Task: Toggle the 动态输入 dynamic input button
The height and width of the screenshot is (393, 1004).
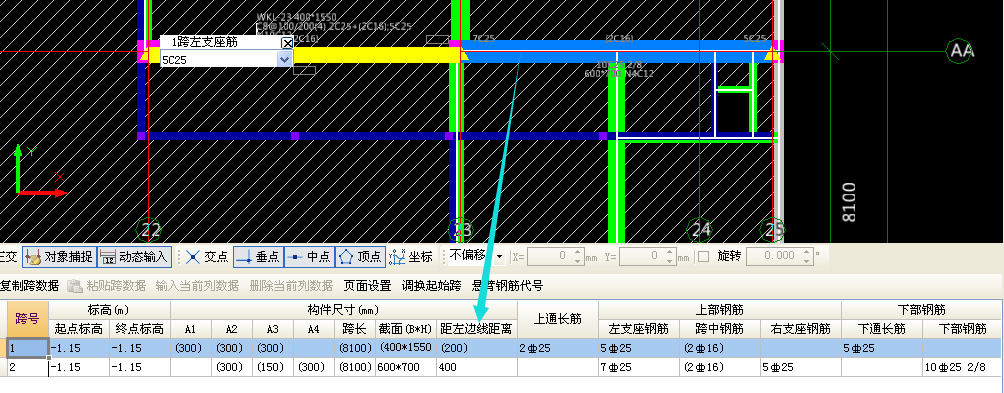Action: click(x=134, y=257)
